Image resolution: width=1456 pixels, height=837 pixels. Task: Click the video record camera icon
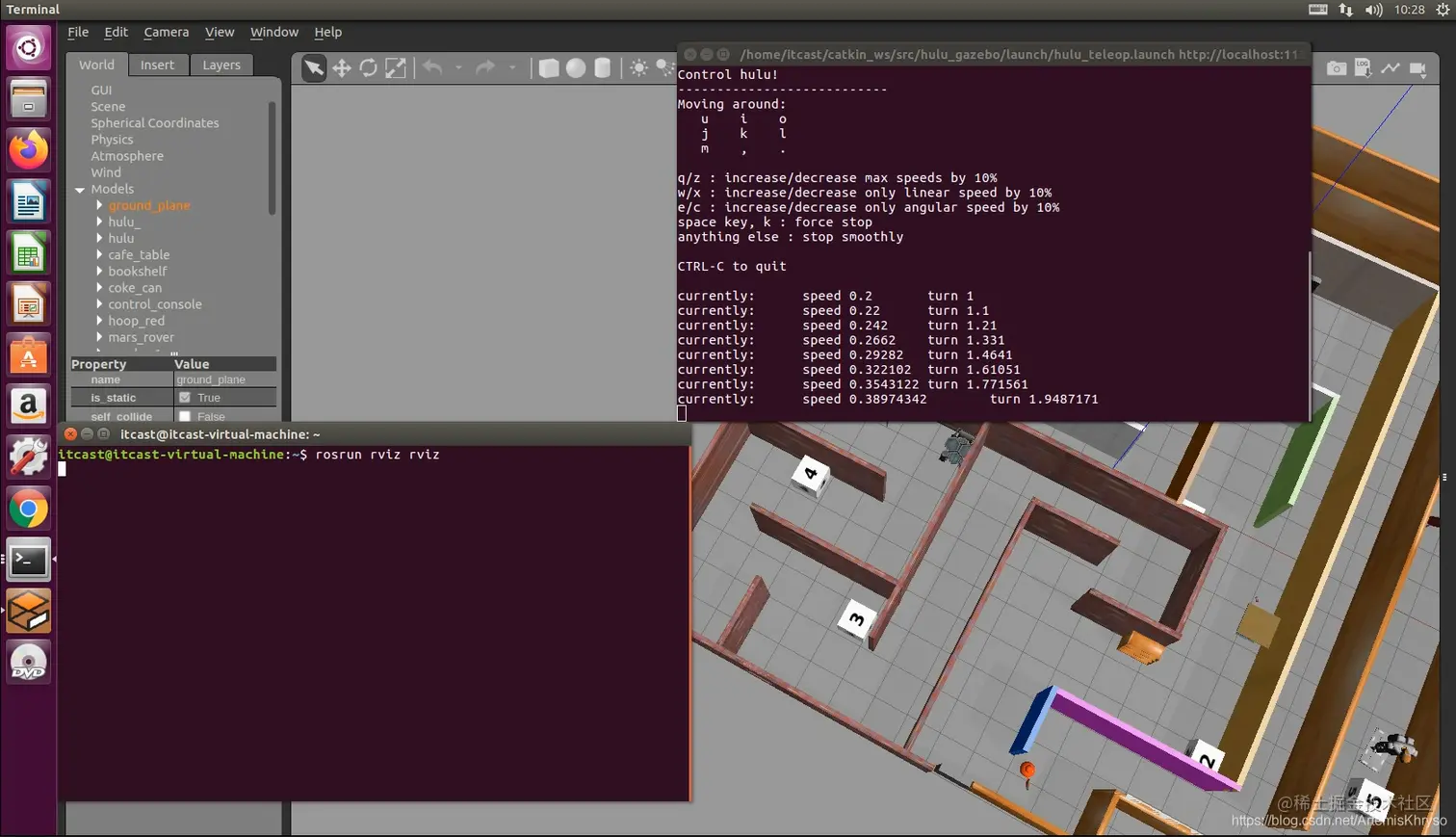(x=1417, y=68)
